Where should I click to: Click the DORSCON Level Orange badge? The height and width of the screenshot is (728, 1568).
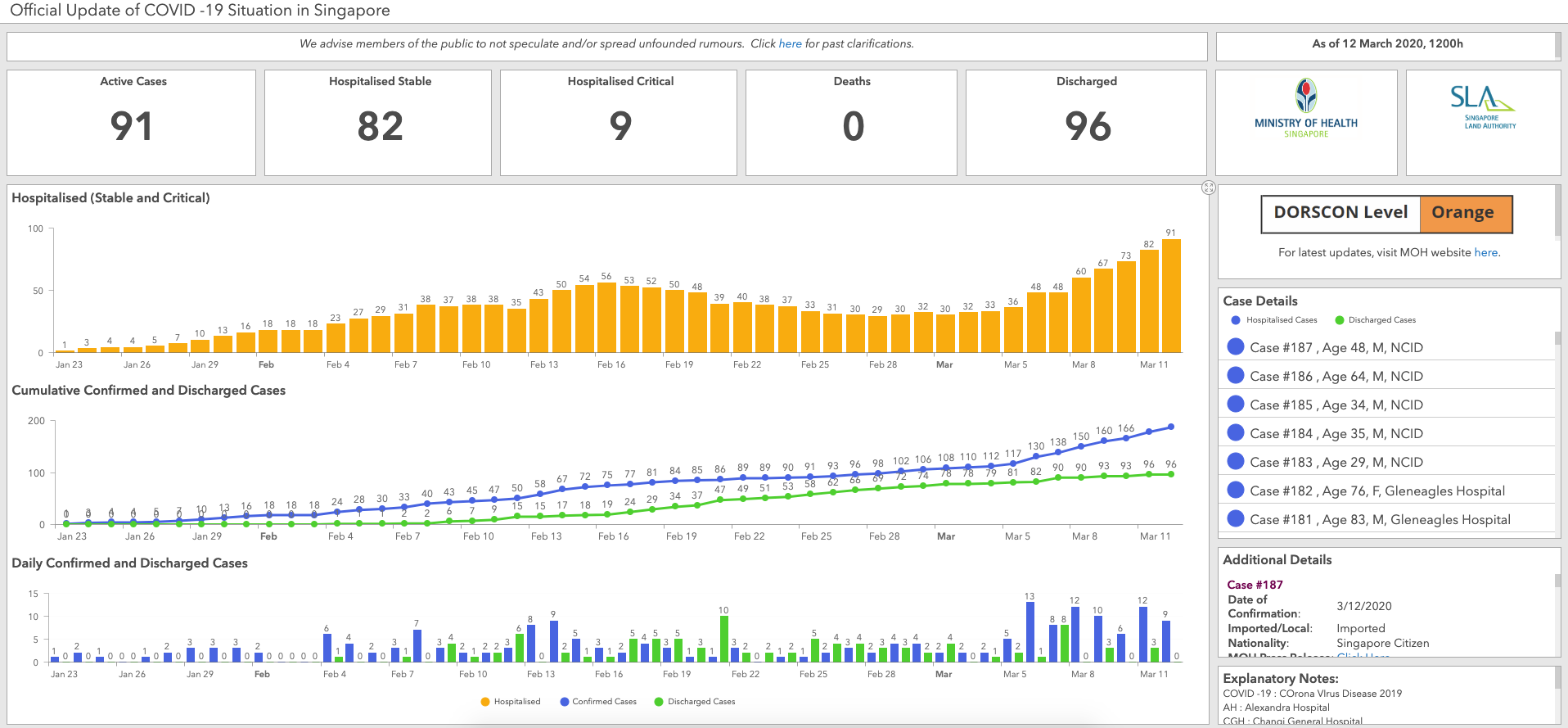click(x=1386, y=213)
